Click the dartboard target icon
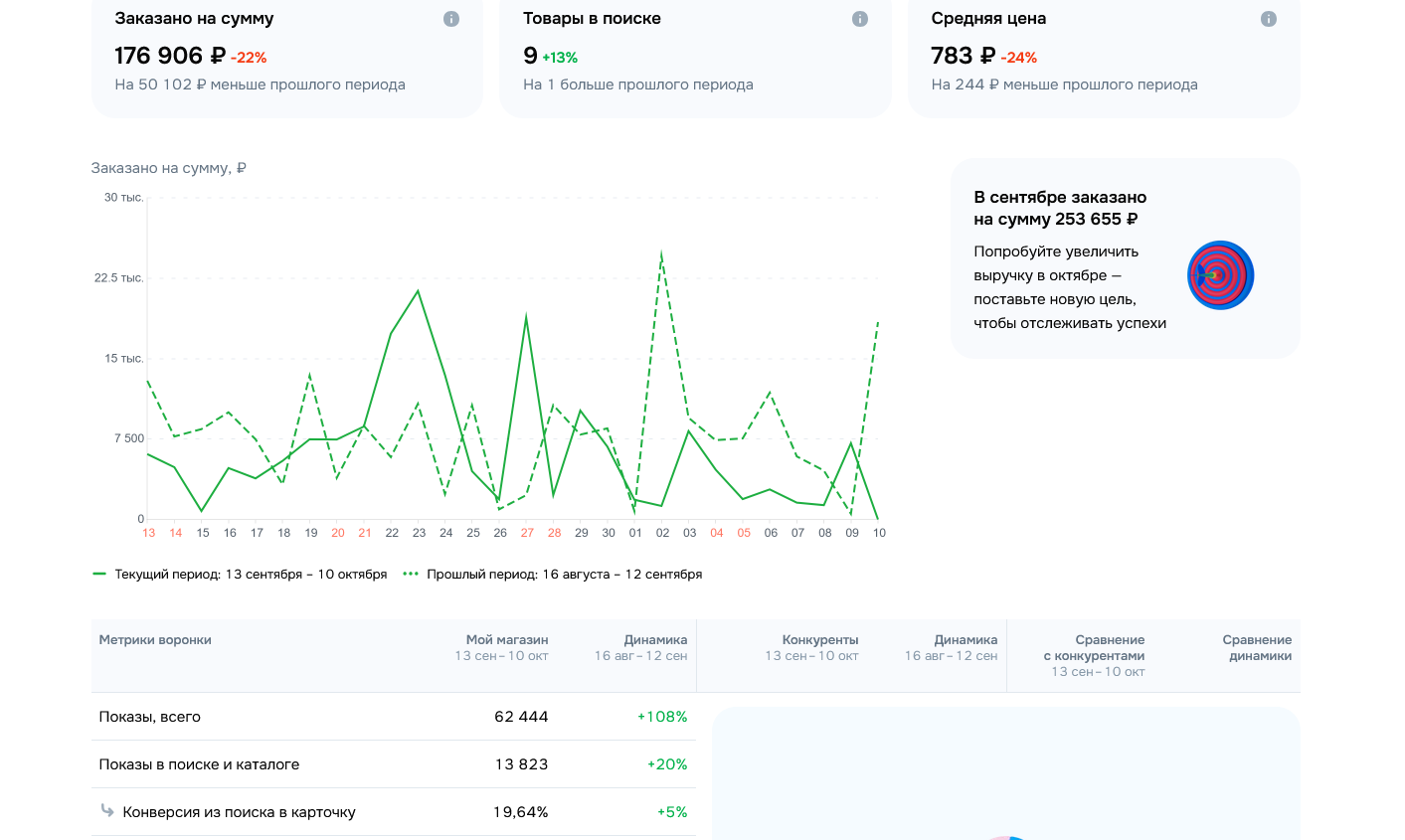1405x840 pixels. [1220, 275]
